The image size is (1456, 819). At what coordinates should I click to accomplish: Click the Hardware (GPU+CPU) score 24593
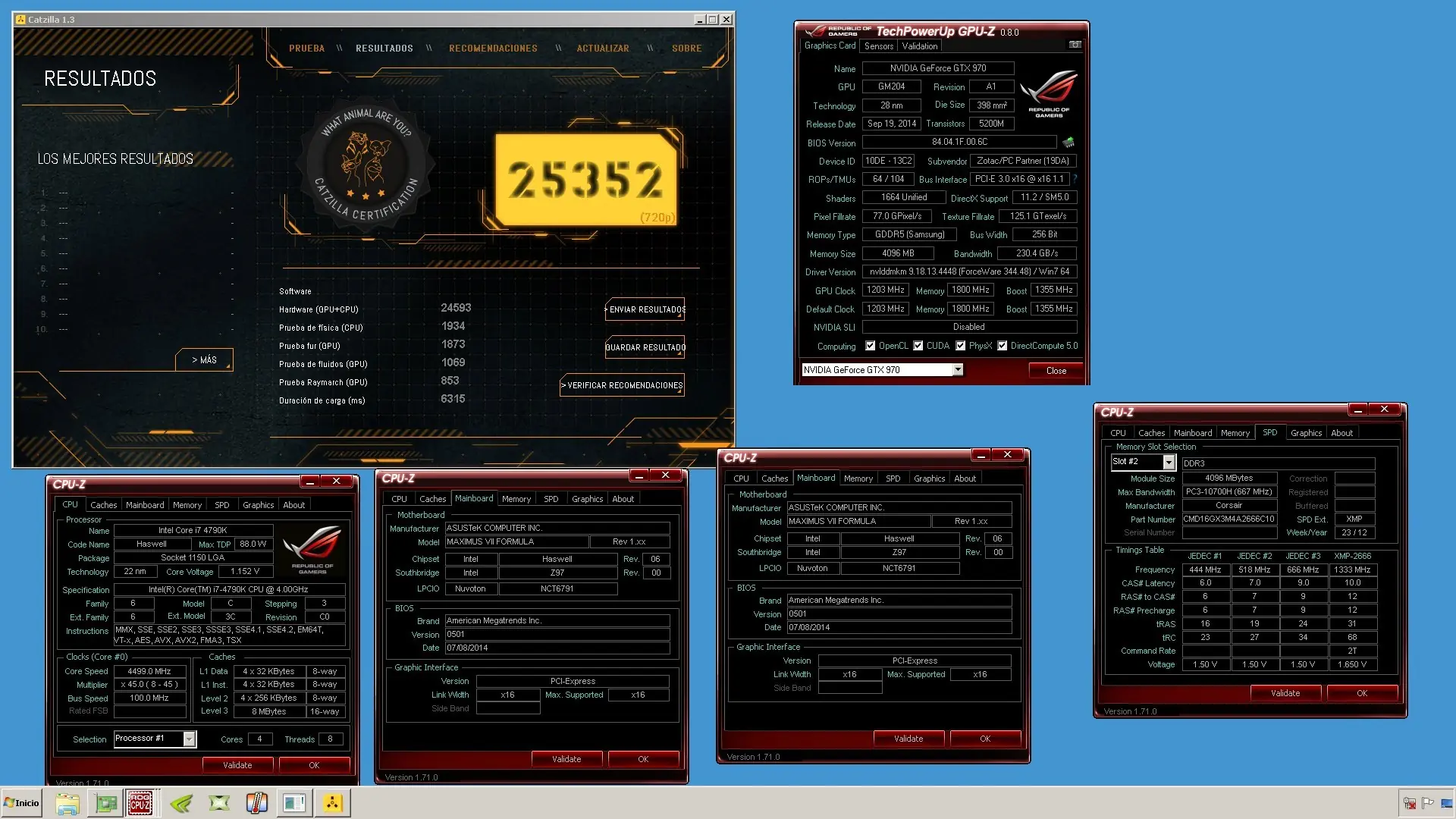pyautogui.click(x=456, y=308)
